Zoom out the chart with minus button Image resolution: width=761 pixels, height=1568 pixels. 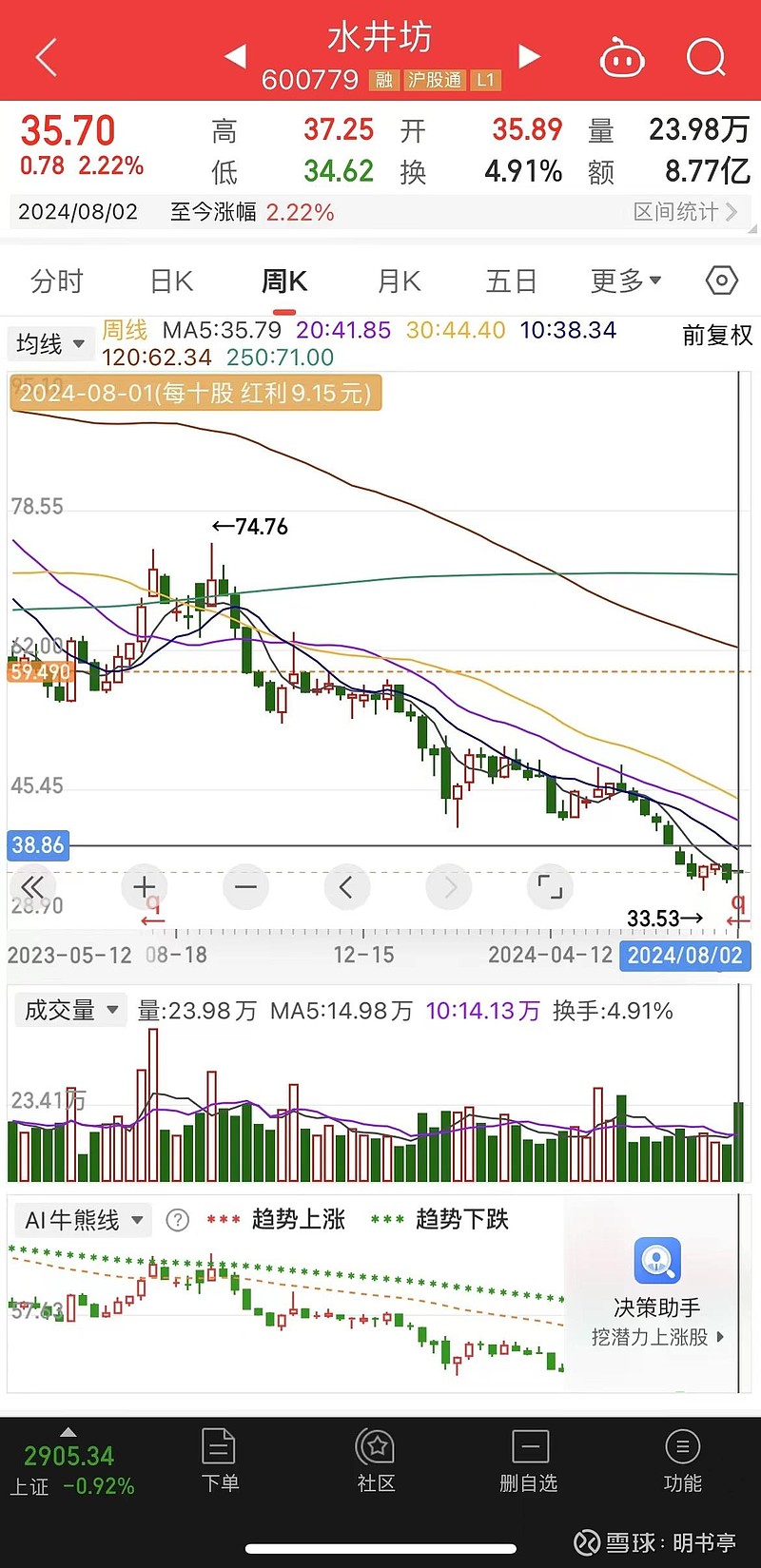point(245,887)
